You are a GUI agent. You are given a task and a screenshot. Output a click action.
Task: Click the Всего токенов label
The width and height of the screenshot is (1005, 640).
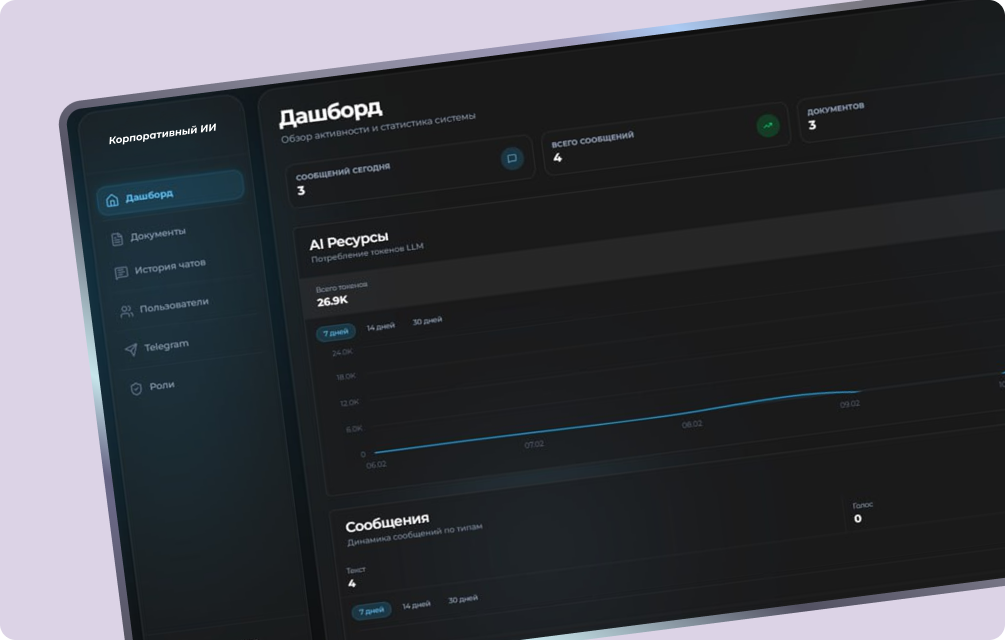point(342,286)
